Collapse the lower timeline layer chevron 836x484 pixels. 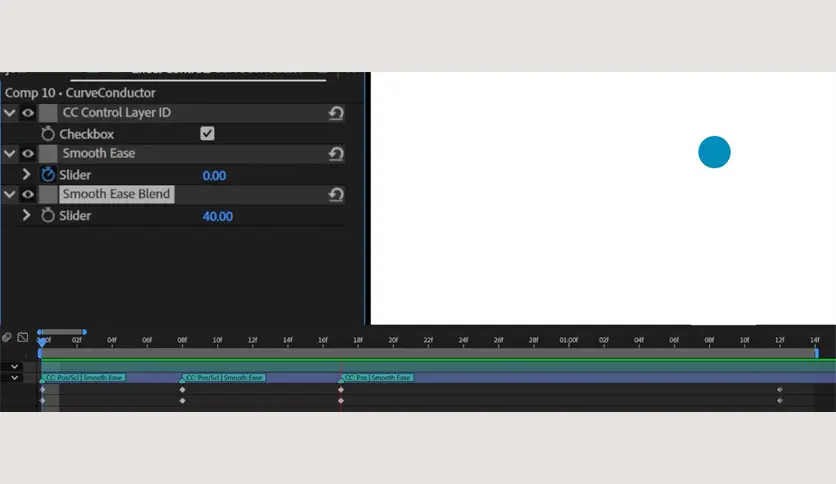(x=14, y=378)
